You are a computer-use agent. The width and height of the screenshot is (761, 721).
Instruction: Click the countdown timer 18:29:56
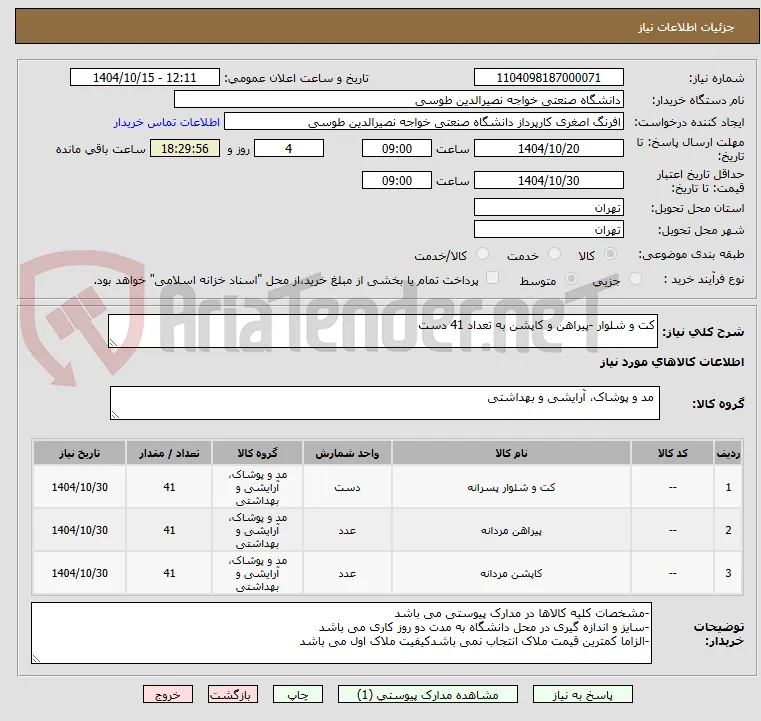[x=184, y=148]
